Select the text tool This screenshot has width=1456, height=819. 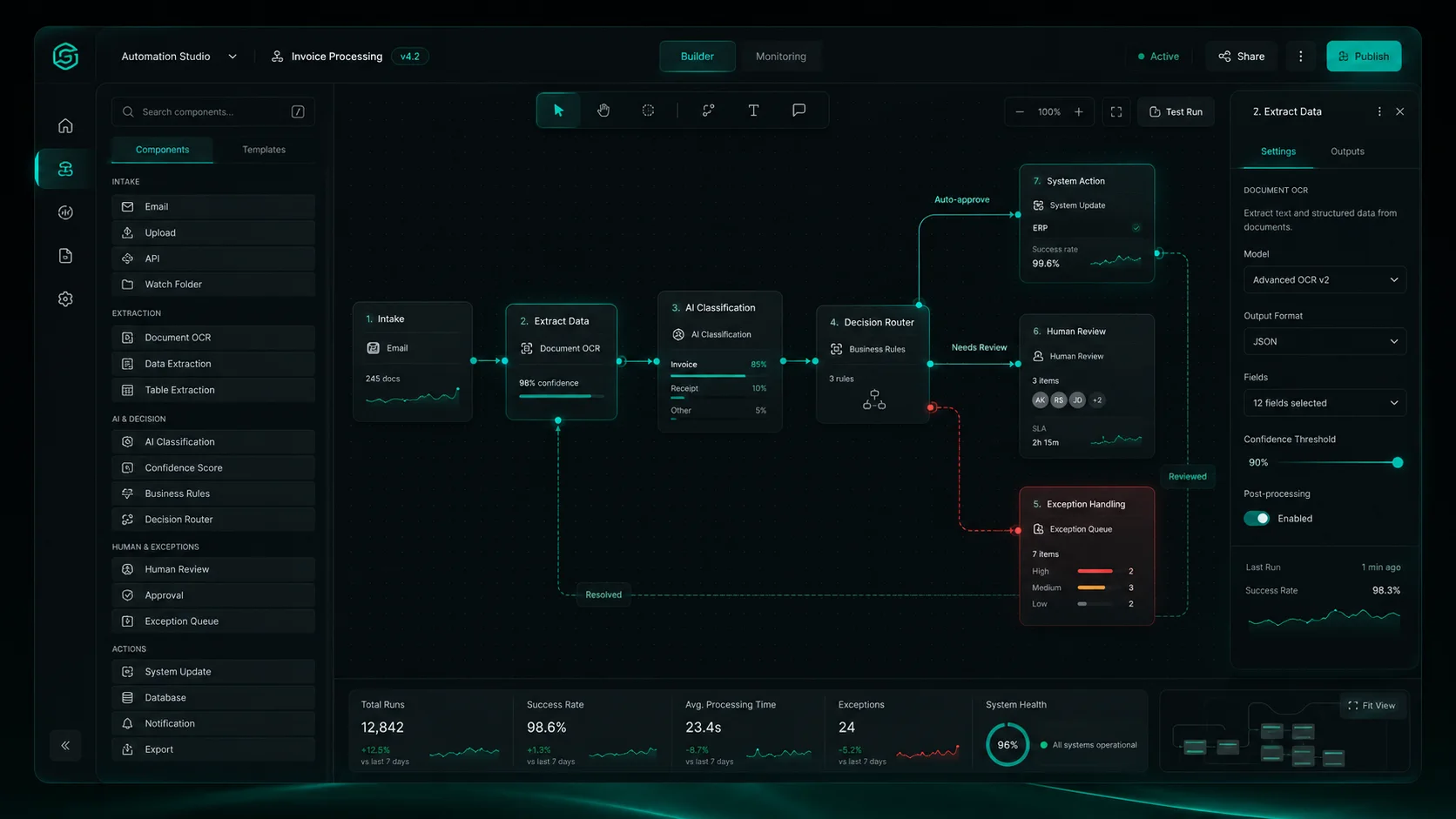[753, 111]
